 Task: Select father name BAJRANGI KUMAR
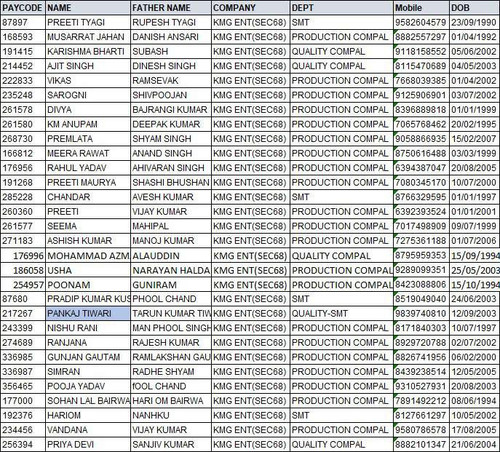(171, 110)
